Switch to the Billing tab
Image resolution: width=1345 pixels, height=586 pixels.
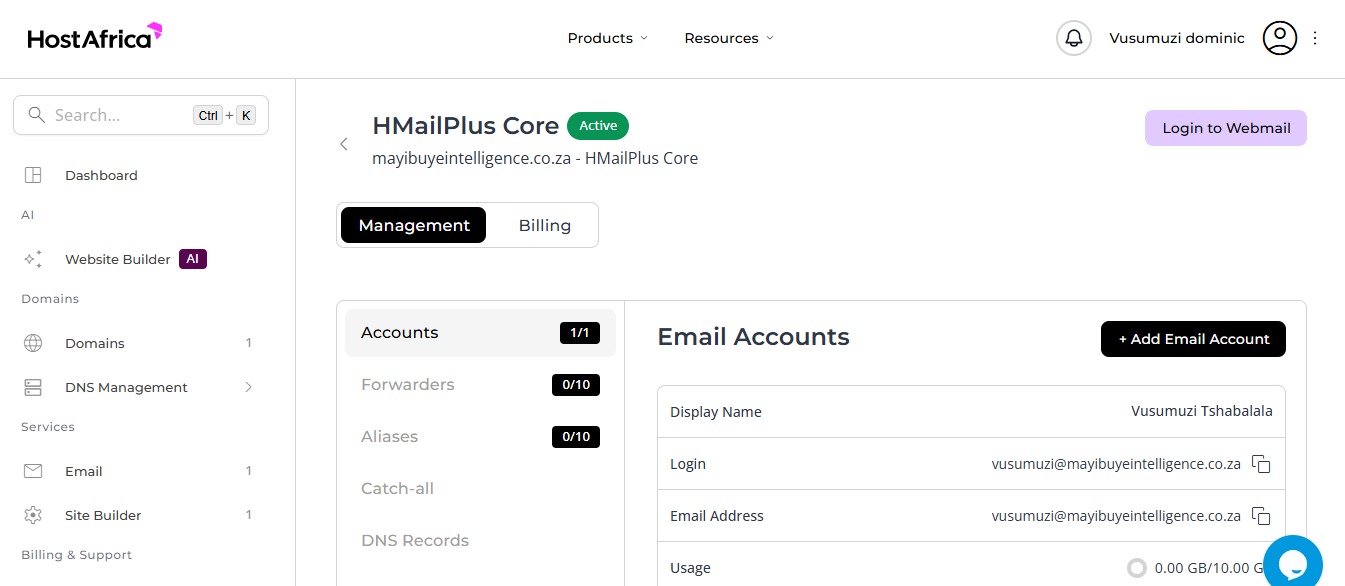pos(545,225)
